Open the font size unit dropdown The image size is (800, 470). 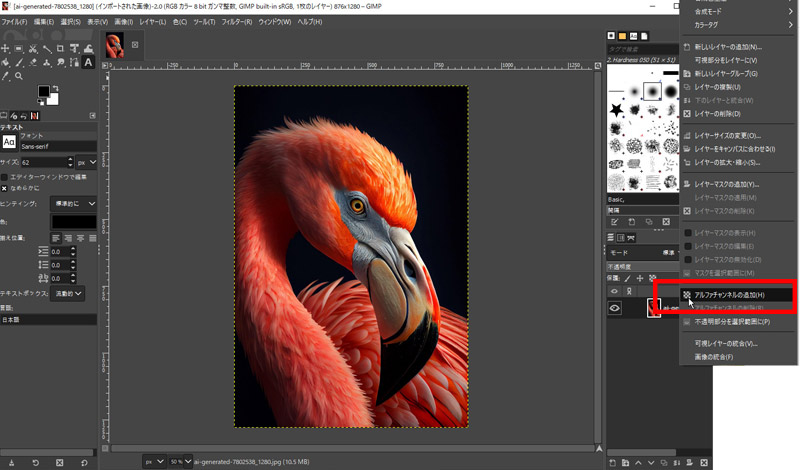coord(86,162)
